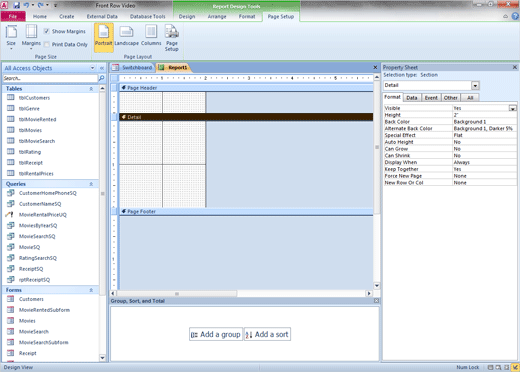The image size is (520, 372).
Task: Click the search magnifier in navigation pane
Action: (x=101, y=78)
